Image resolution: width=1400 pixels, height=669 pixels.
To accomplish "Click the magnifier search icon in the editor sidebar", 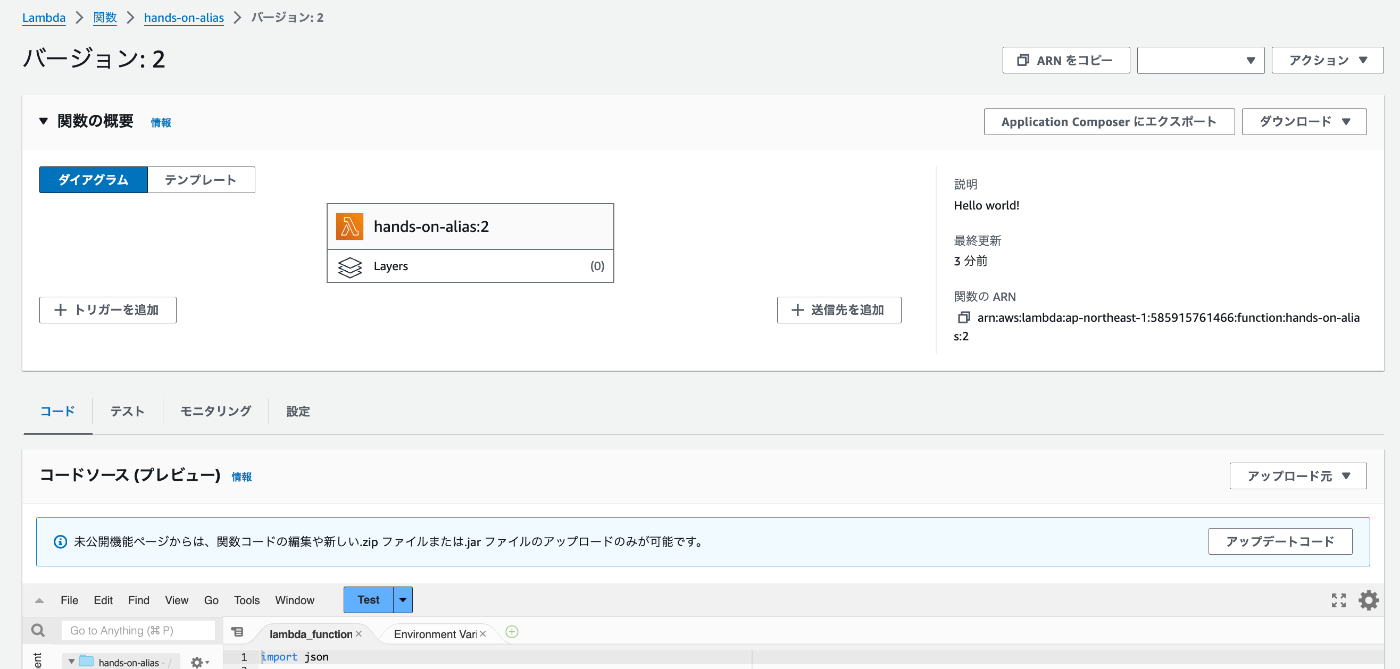I will click(38, 631).
